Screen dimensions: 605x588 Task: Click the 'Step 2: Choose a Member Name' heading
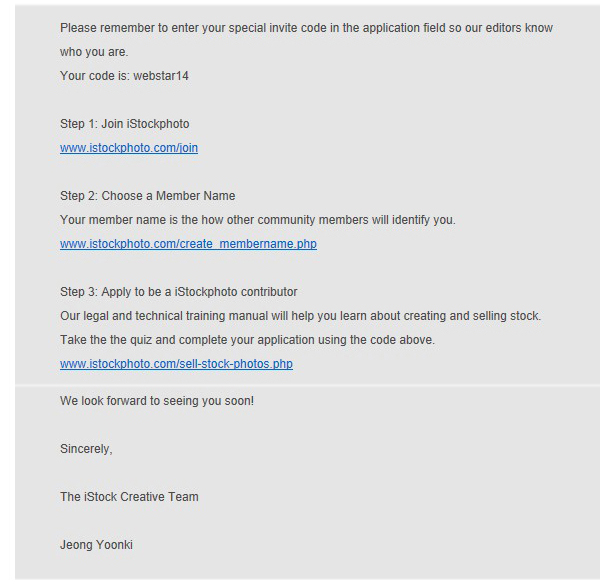[147, 196]
